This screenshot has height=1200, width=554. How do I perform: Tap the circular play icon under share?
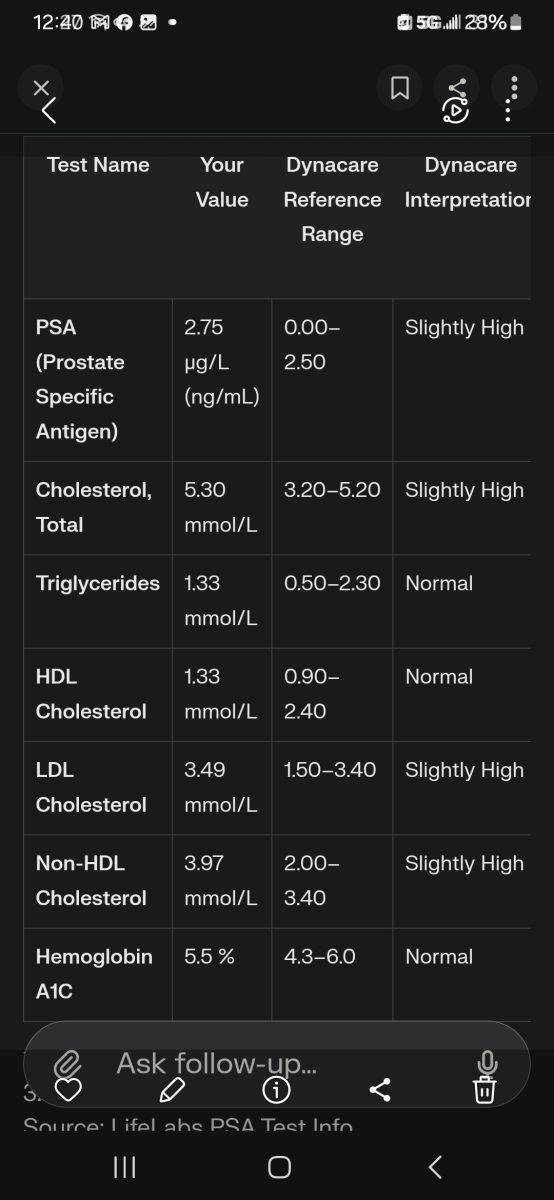tap(456, 111)
